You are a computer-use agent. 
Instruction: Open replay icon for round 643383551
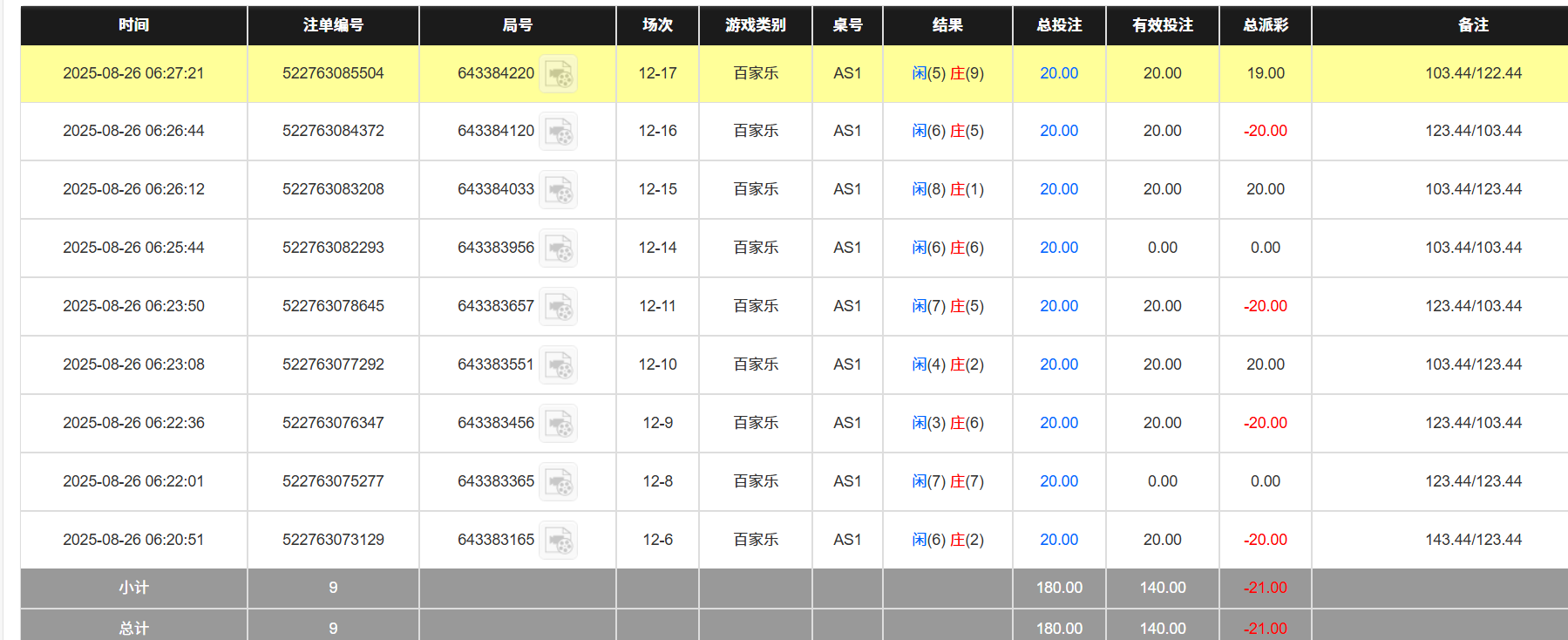558,365
